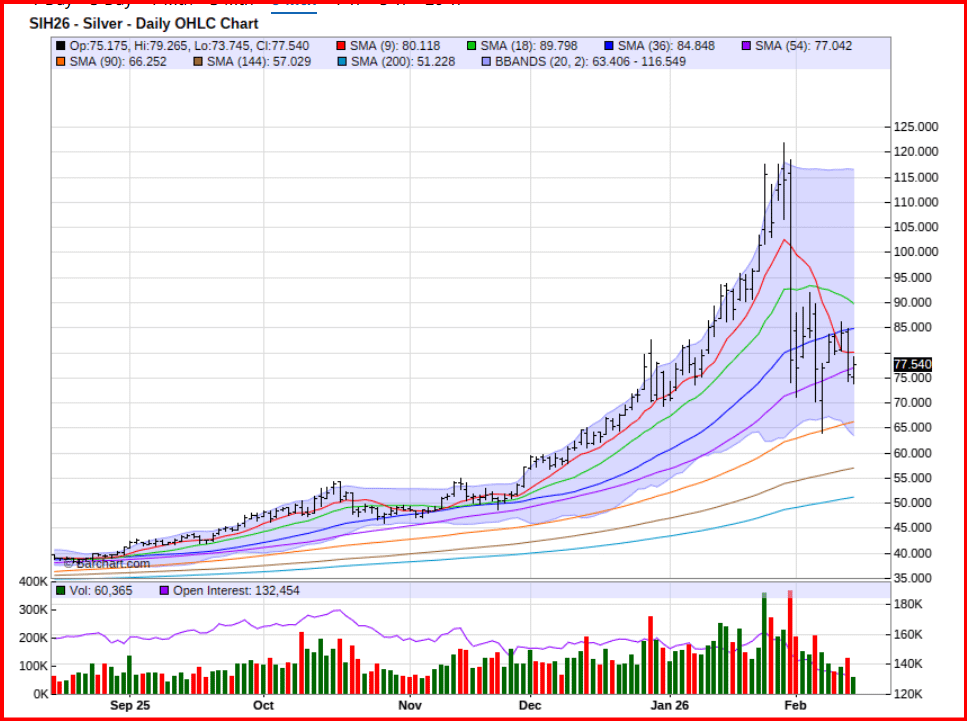Click the 'Open Interest: 132,454' legend label

[x=236, y=591]
